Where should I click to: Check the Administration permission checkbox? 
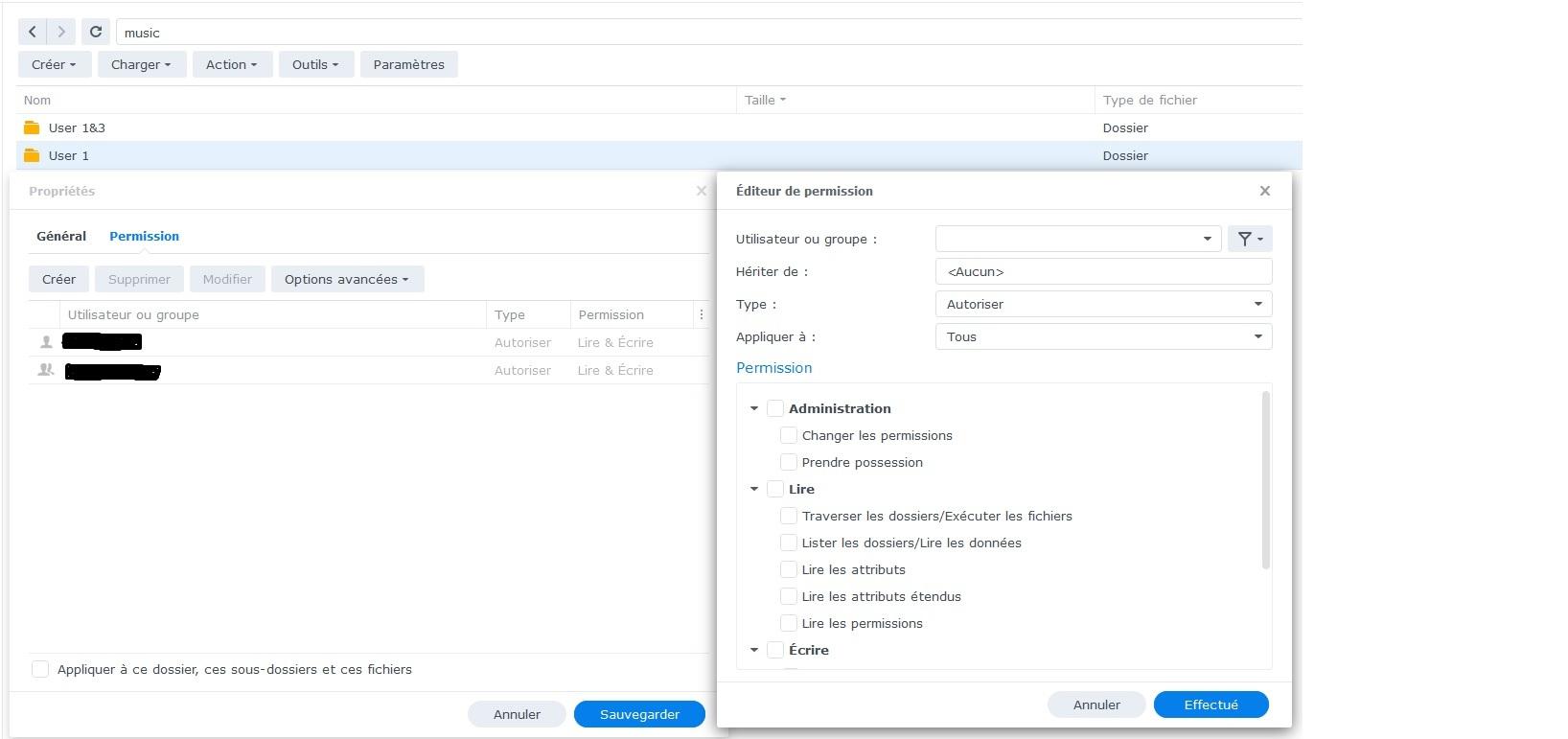[775, 408]
